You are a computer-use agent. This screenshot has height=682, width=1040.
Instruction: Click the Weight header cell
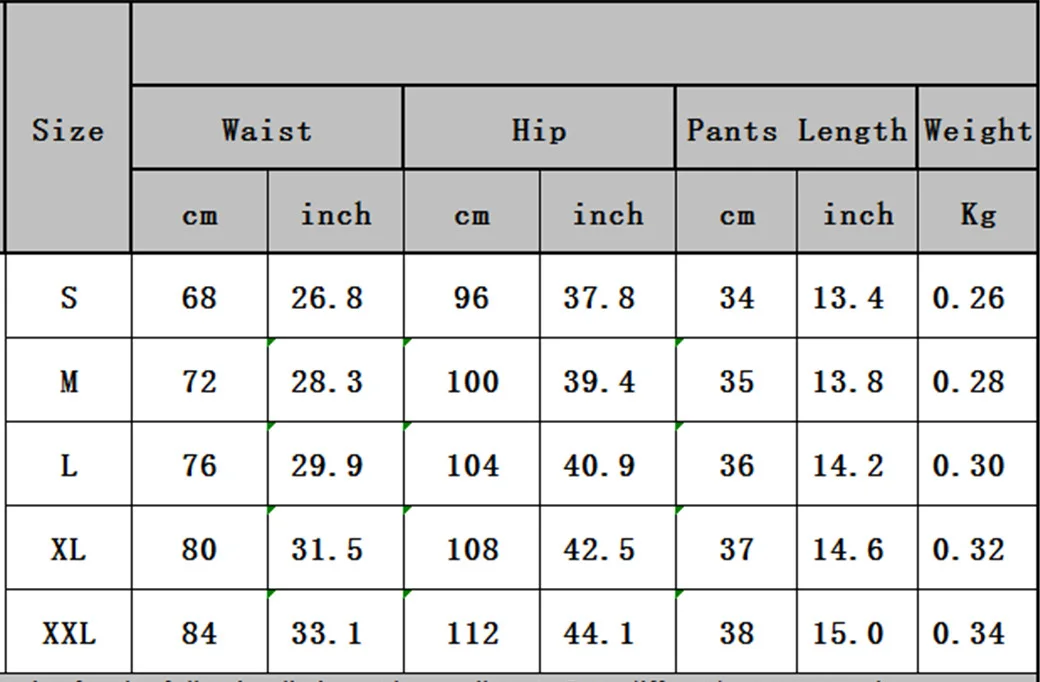pos(978,127)
